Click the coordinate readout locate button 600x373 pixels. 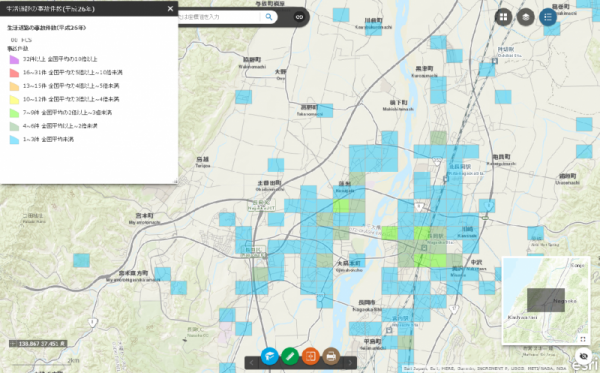pos(13,344)
